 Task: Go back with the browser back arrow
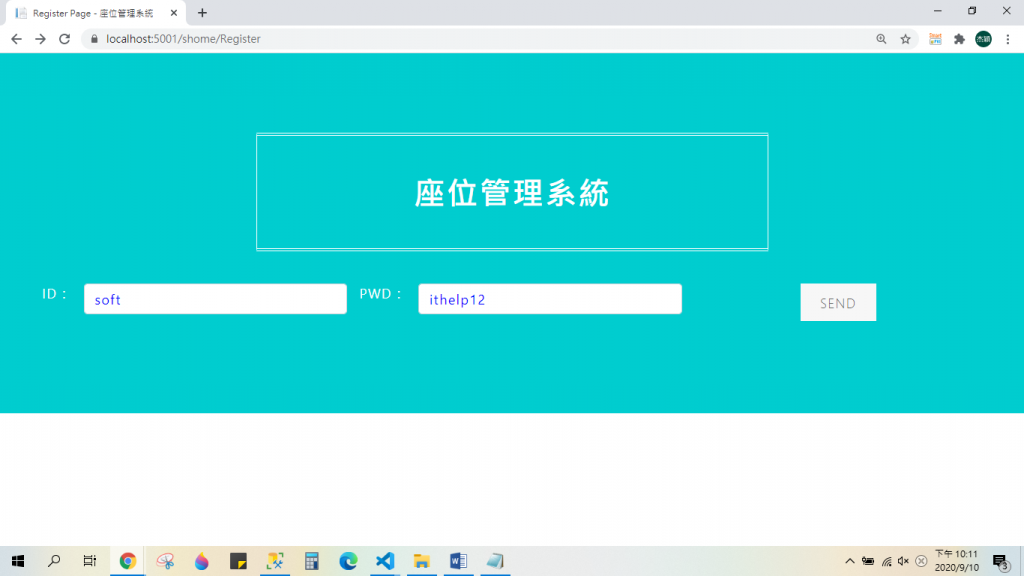pos(16,39)
